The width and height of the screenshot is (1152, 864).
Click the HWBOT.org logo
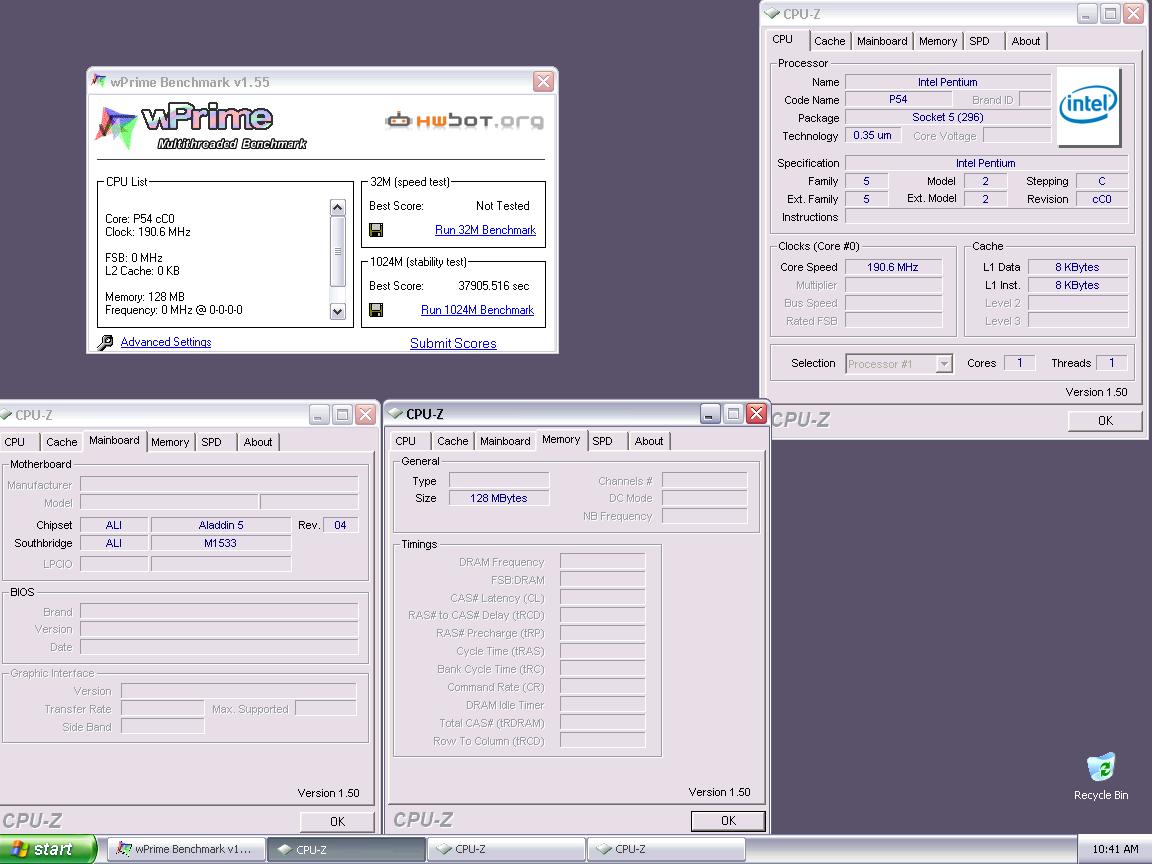coord(465,120)
